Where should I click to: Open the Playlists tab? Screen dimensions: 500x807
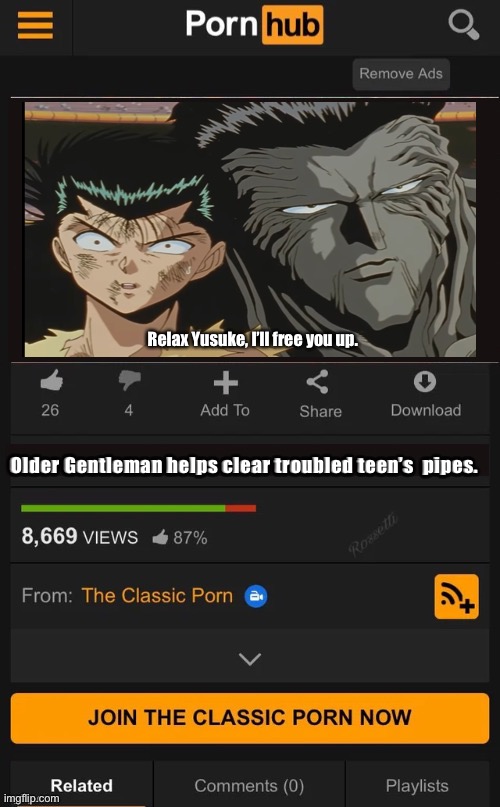417,785
